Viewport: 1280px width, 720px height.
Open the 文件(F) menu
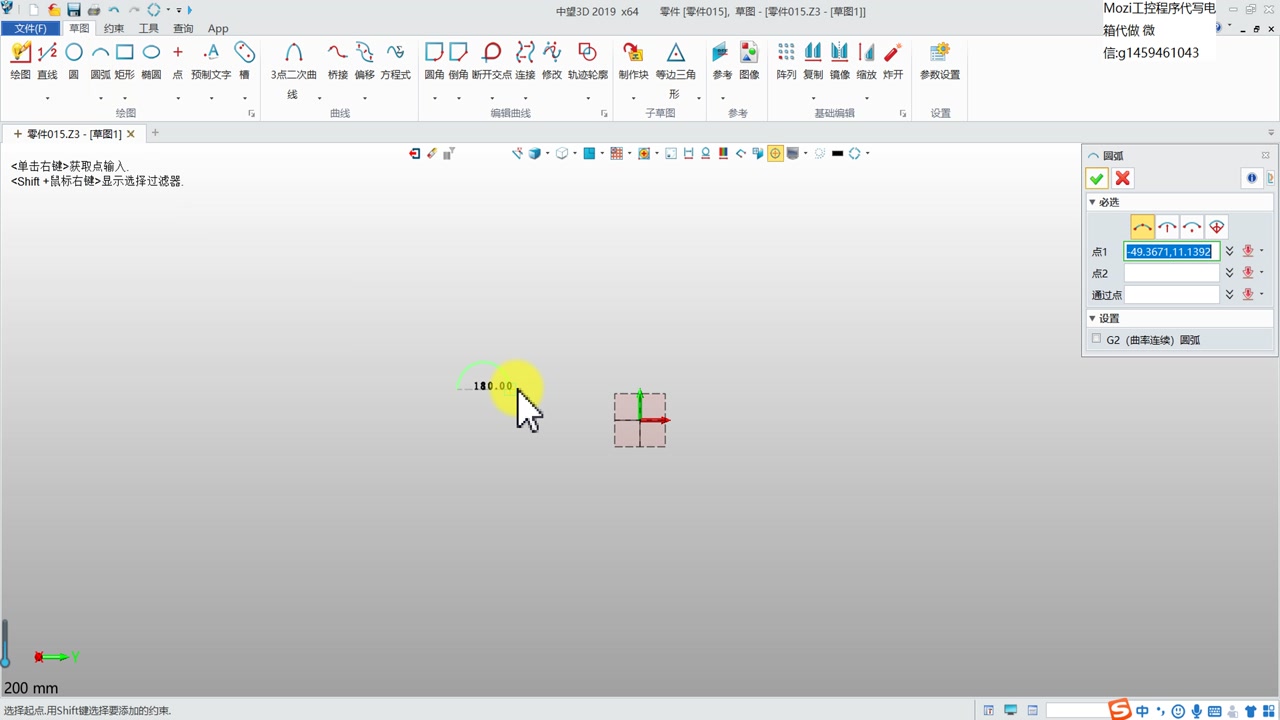point(30,28)
